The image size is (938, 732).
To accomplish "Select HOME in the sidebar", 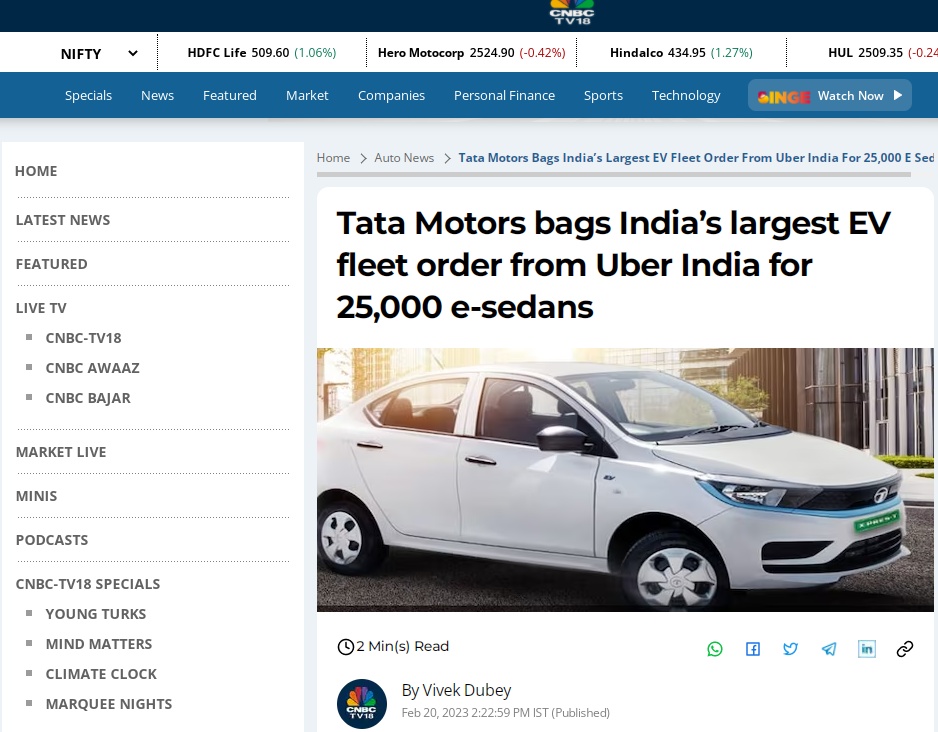I will [x=36, y=171].
